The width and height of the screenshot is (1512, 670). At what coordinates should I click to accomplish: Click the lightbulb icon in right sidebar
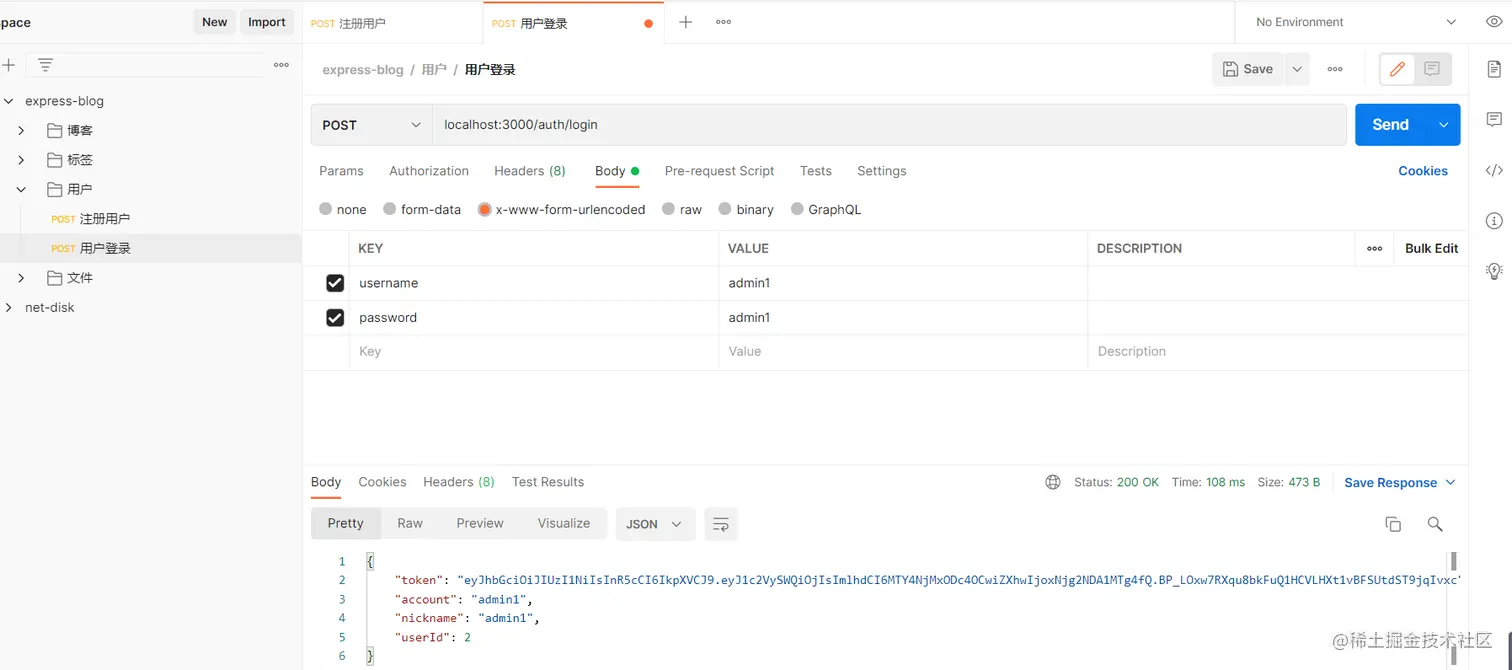(x=1494, y=270)
